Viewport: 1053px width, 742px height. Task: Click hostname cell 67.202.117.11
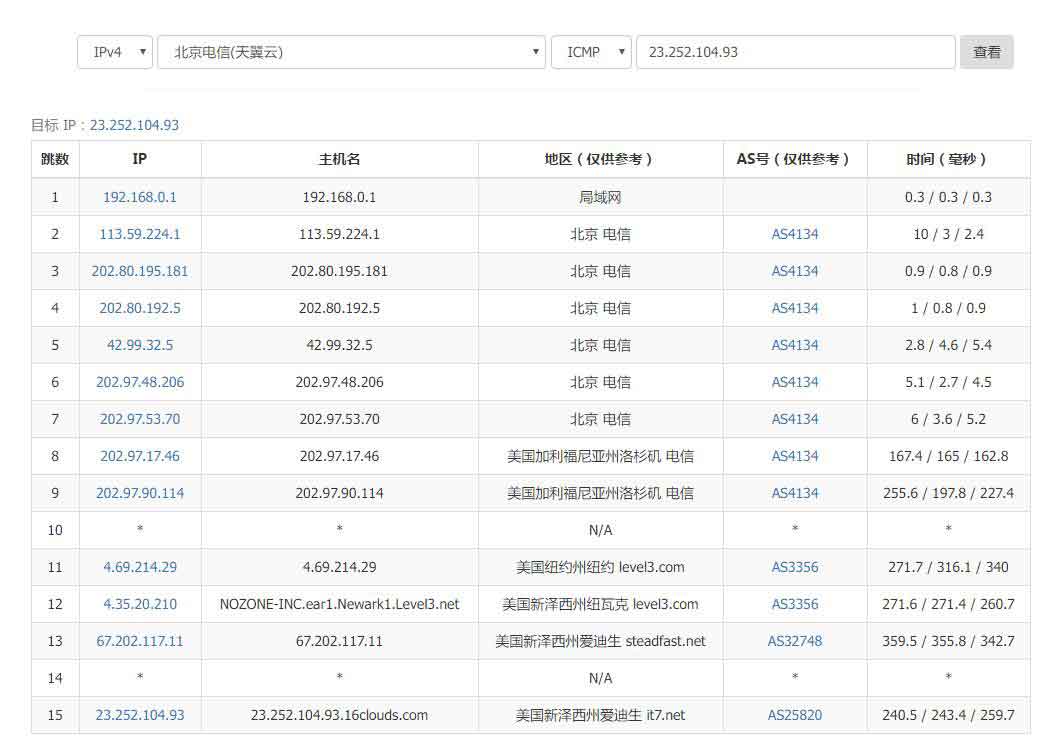pyautogui.click(x=339, y=641)
